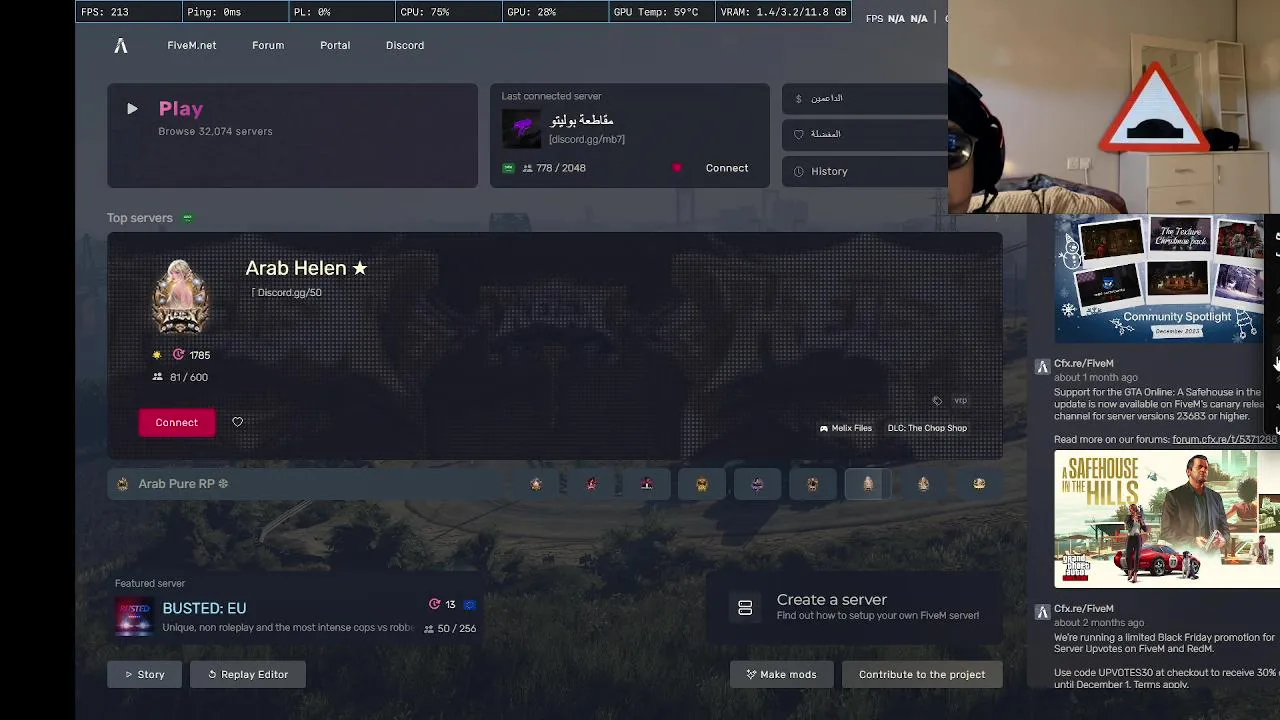This screenshot has height=720, width=1280.
Task: Open the History tab
Action: pyautogui.click(x=865, y=171)
